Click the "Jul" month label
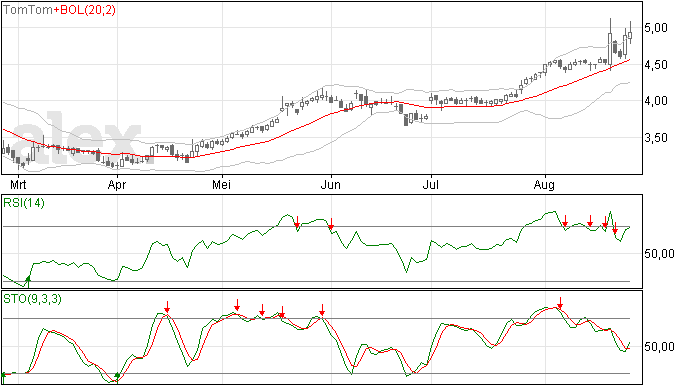The height and width of the screenshot is (387, 690). tap(430, 184)
